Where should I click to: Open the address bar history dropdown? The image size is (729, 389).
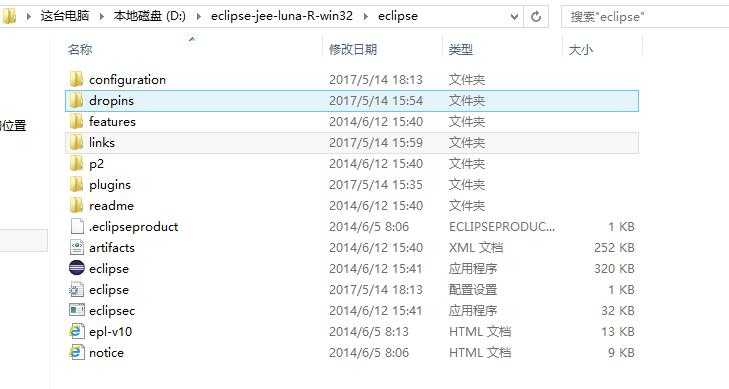coord(514,17)
